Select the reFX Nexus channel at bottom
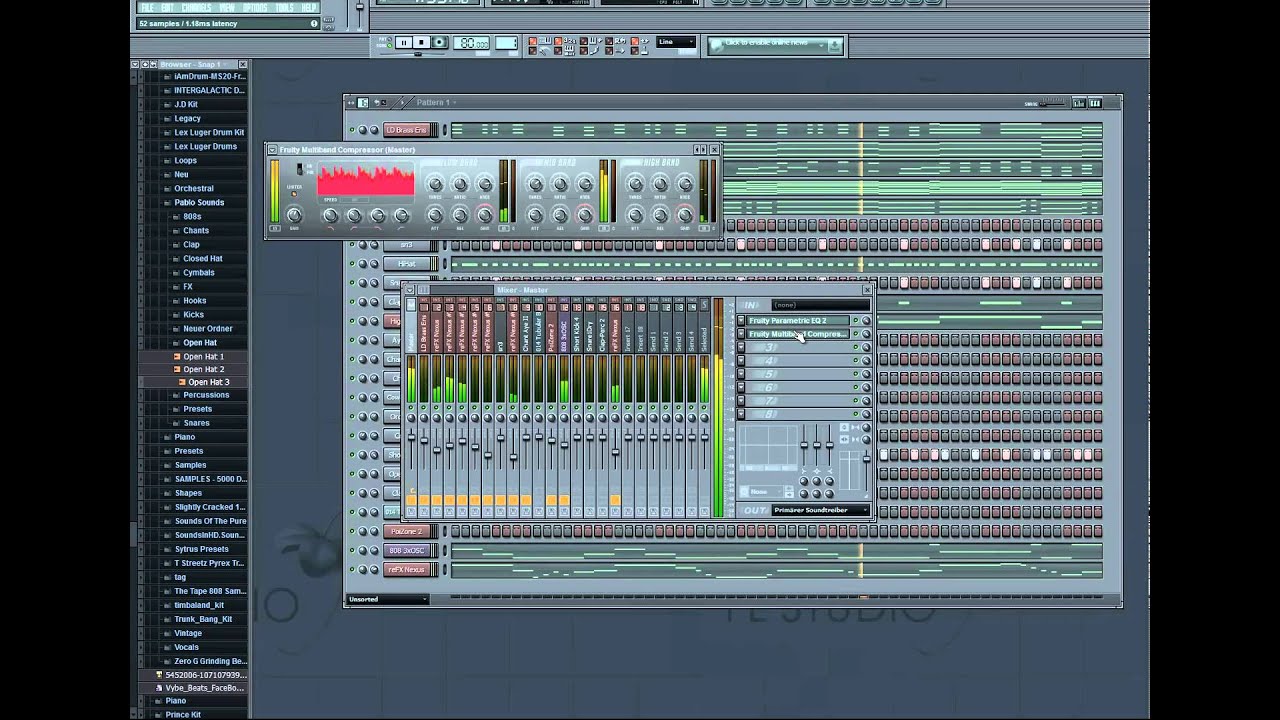This screenshot has height=720, width=1280. click(407, 569)
